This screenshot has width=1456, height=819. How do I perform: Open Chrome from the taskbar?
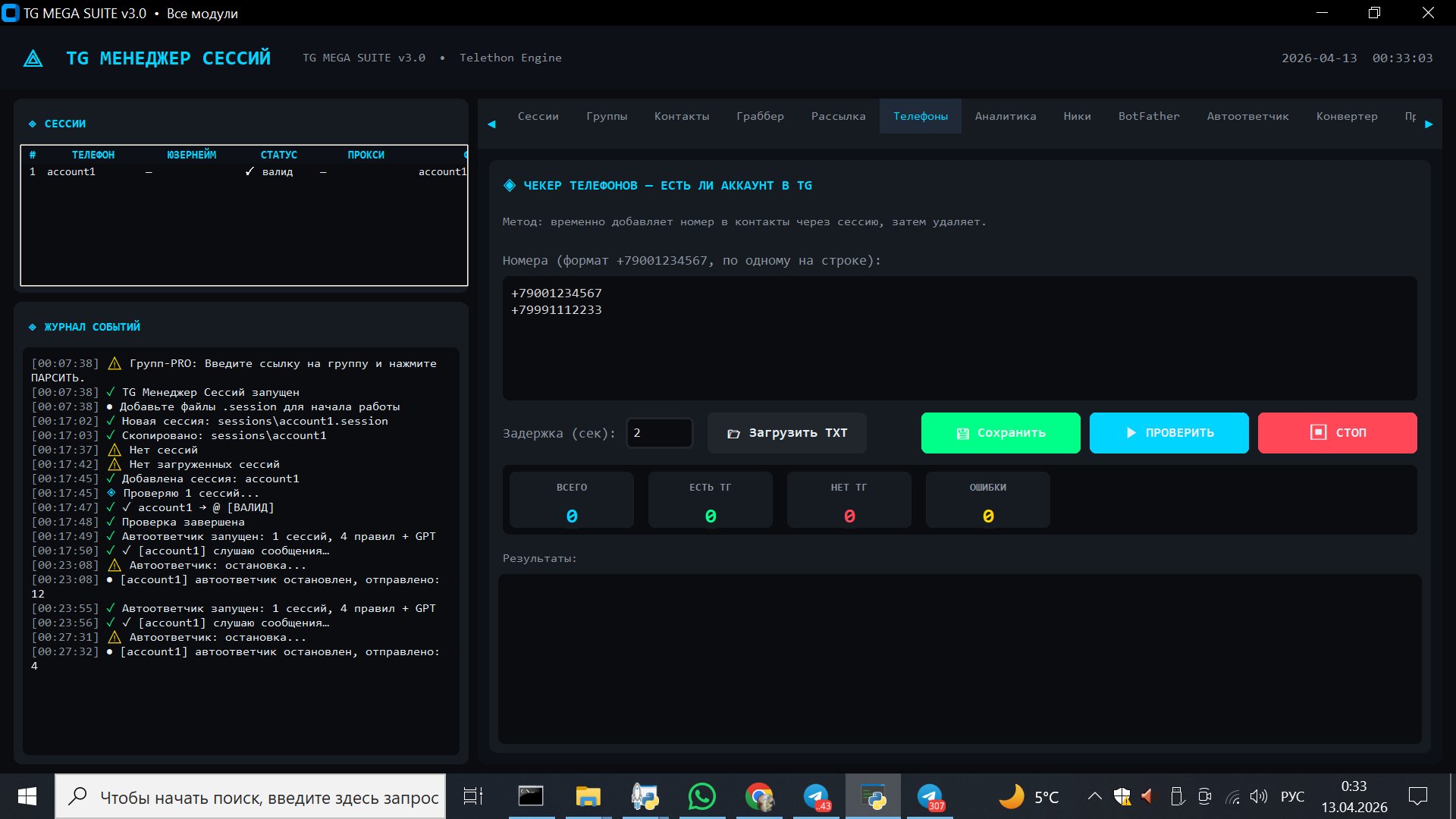[758, 797]
